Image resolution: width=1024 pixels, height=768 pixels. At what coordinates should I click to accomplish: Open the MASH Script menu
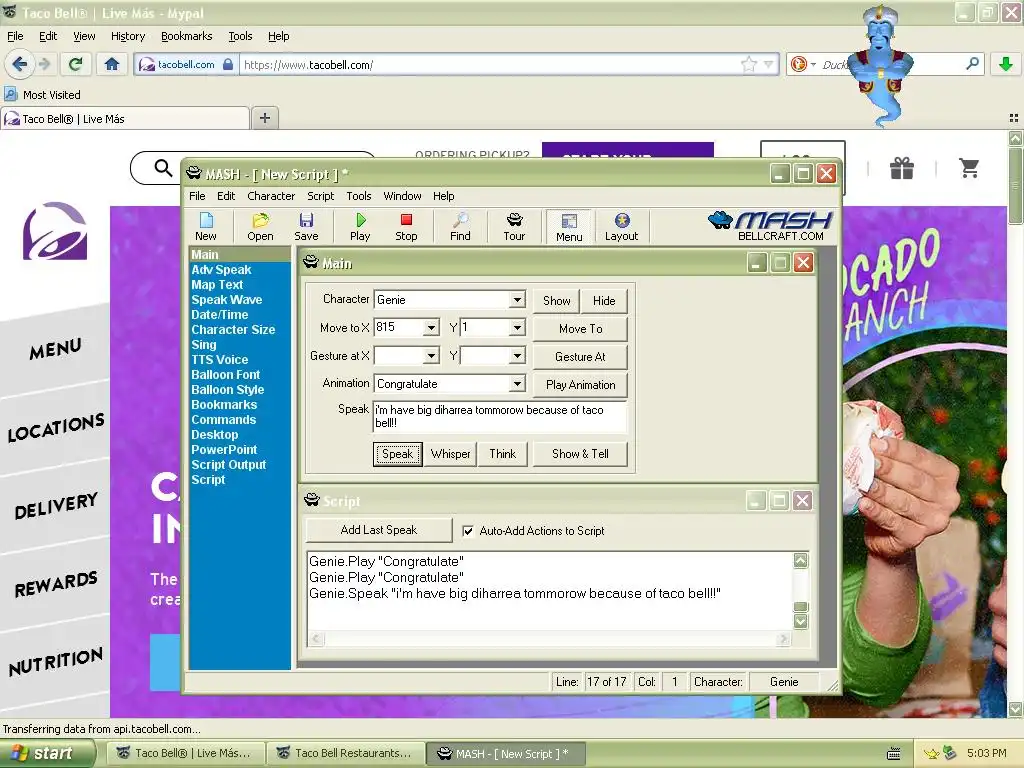(x=321, y=196)
